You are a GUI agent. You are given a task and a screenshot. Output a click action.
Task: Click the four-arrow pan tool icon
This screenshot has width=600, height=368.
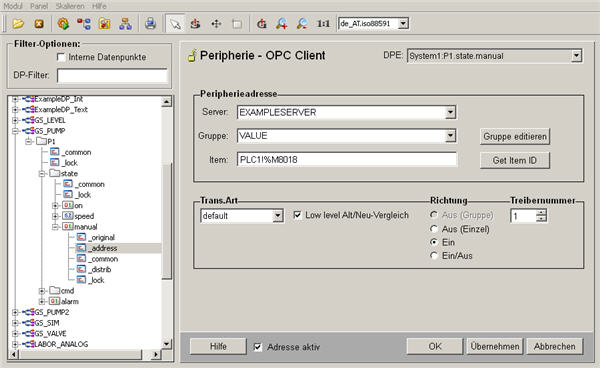216,24
